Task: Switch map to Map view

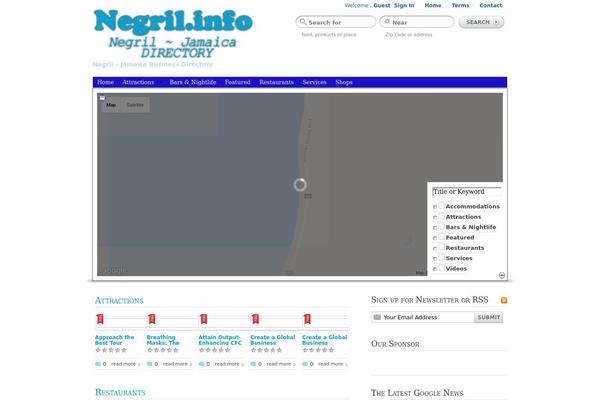Action: pos(111,104)
